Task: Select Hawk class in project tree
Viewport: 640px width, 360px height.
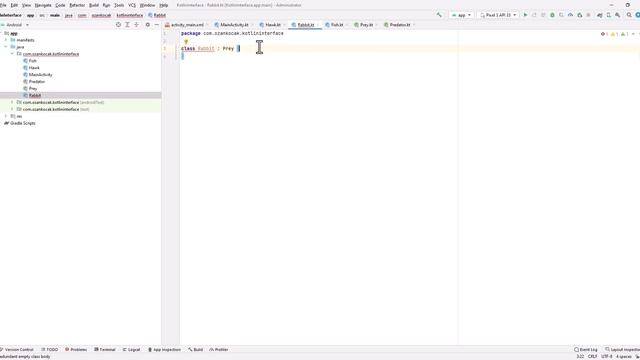Action: 34,68
